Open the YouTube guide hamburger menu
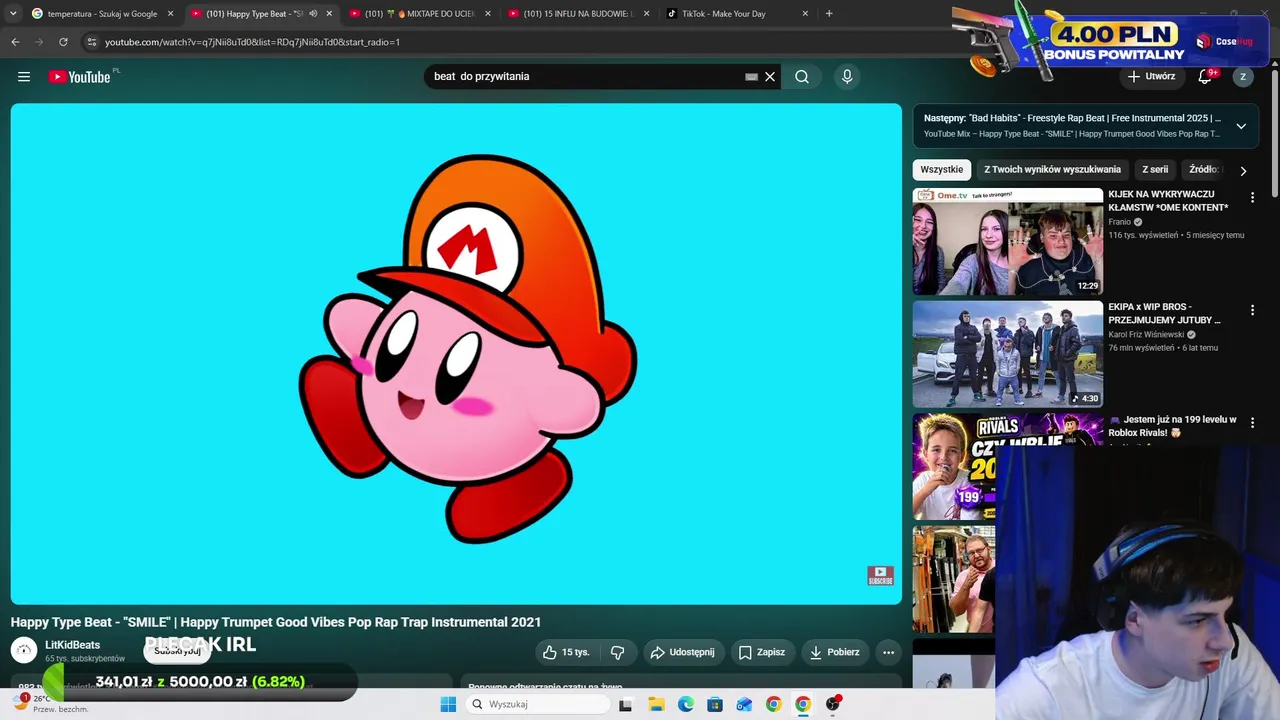The height and width of the screenshot is (720, 1280). [24, 77]
